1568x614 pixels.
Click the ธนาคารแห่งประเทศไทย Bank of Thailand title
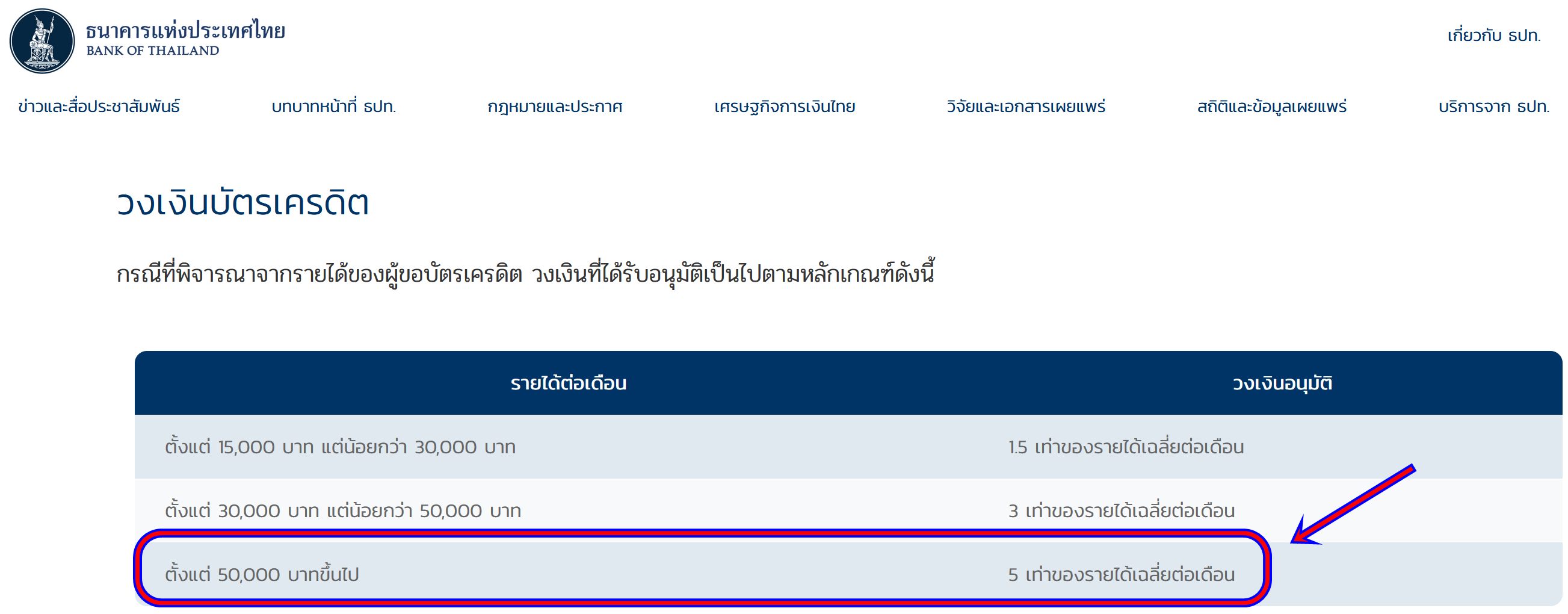pyautogui.click(x=185, y=39)
